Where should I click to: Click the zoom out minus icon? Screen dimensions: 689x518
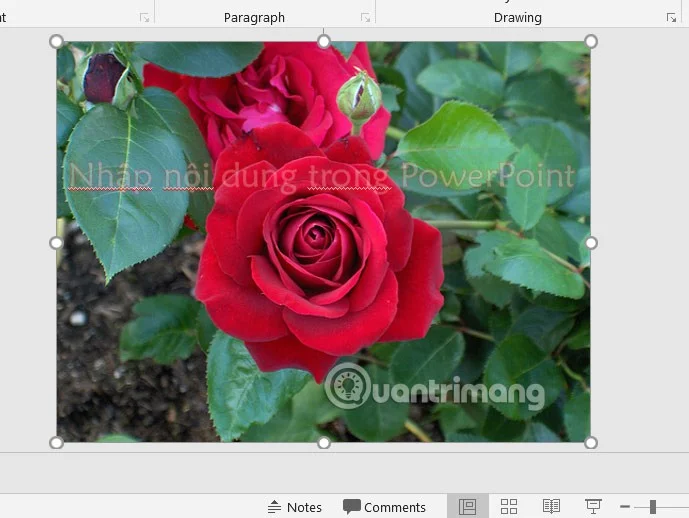[625, 507]
